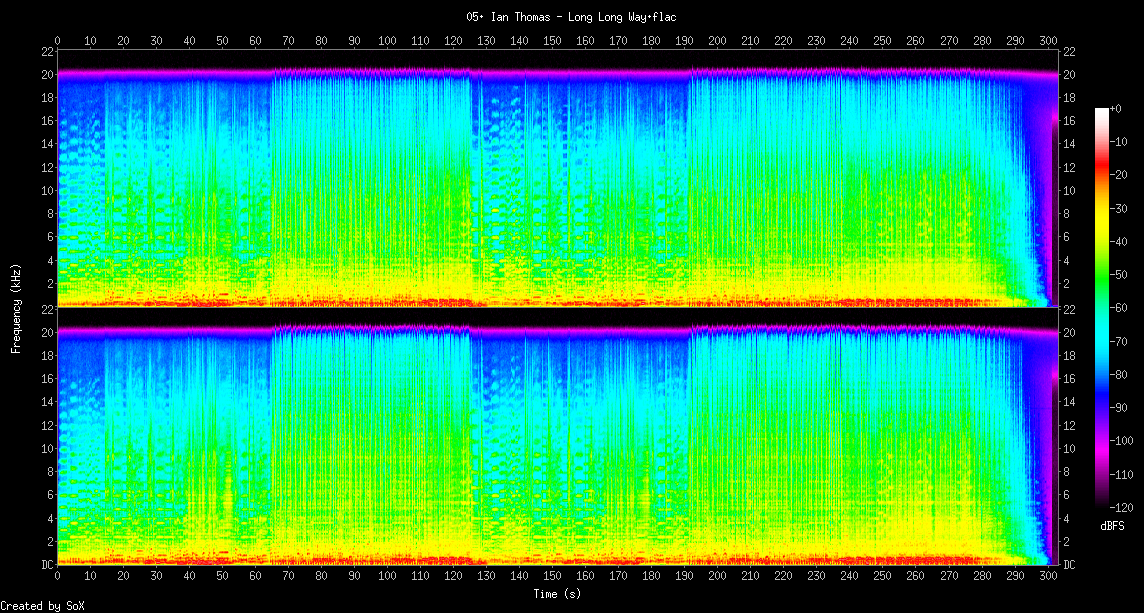Screen dimensions: 1144x613
Task: Click the 20 second mark on top time axis
Action: click(123, 41)
